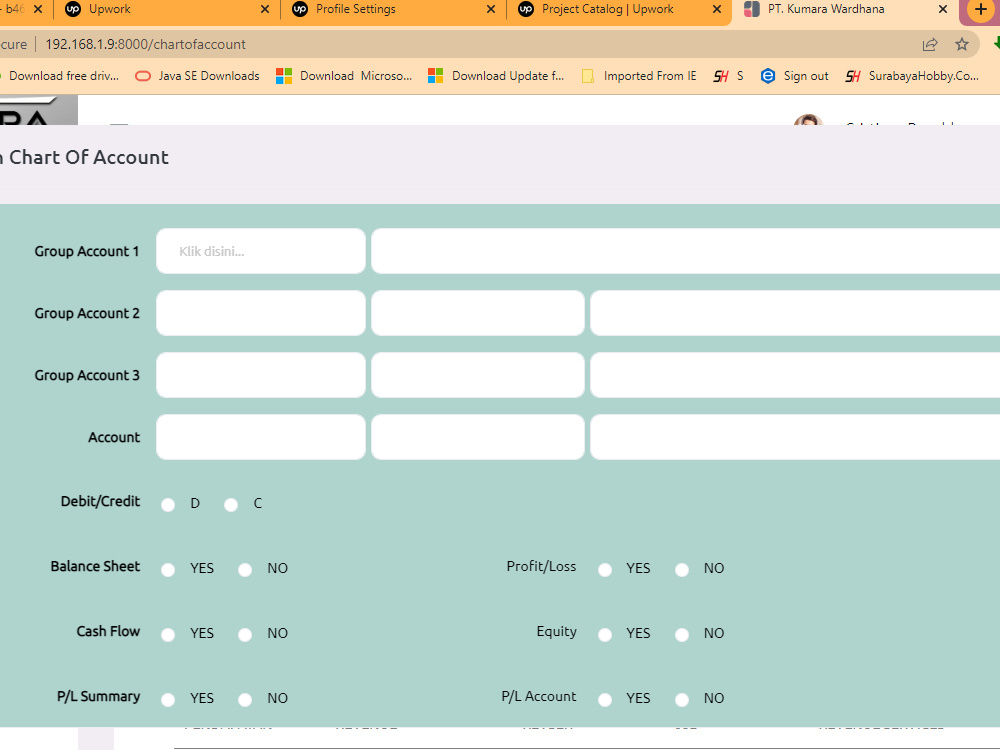Click last Group Account 3 field
Screen dimensions: 1000x750
(x=795, y=375)
